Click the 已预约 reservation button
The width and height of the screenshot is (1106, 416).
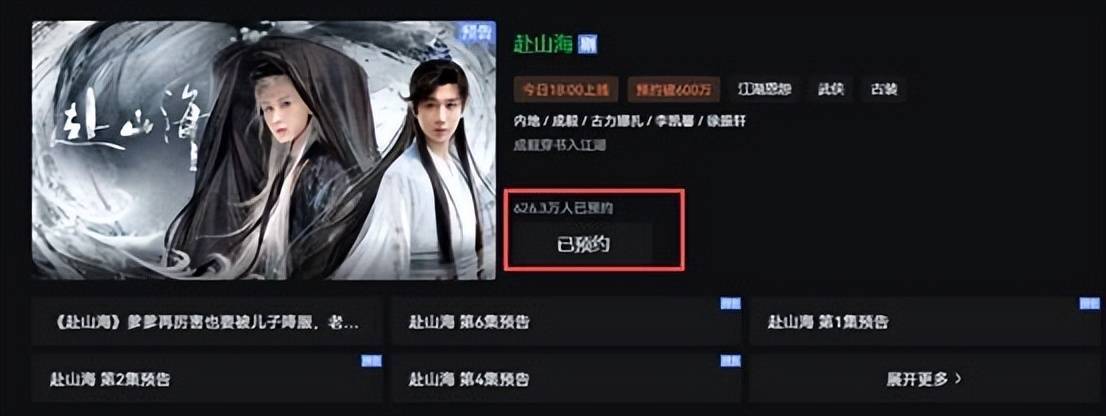[583, 245]
